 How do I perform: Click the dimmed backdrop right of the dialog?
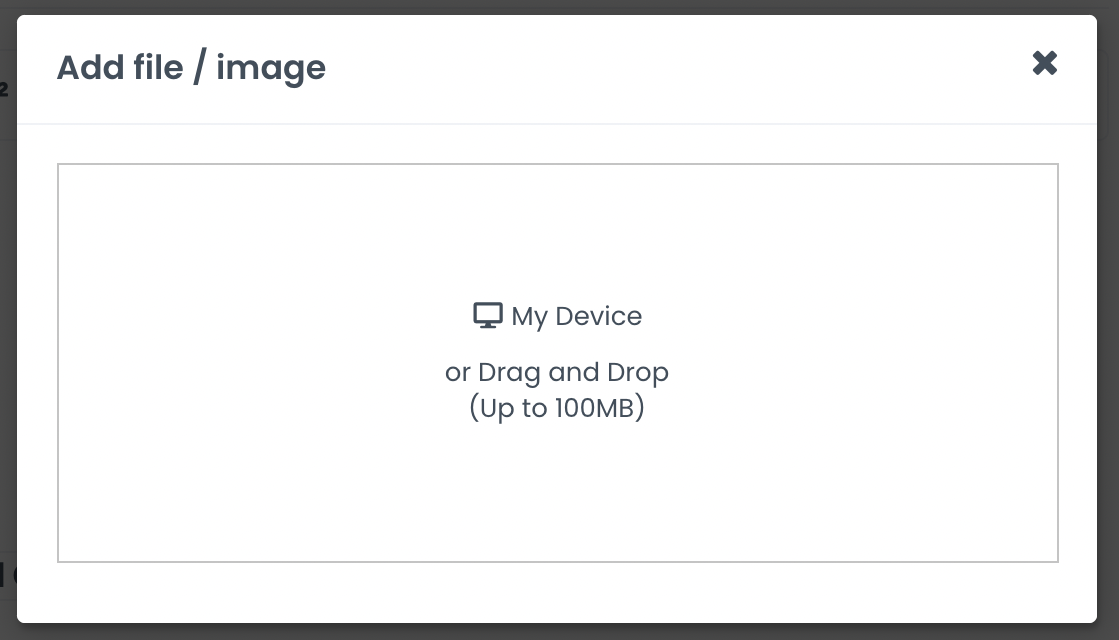coord(1108,320)
